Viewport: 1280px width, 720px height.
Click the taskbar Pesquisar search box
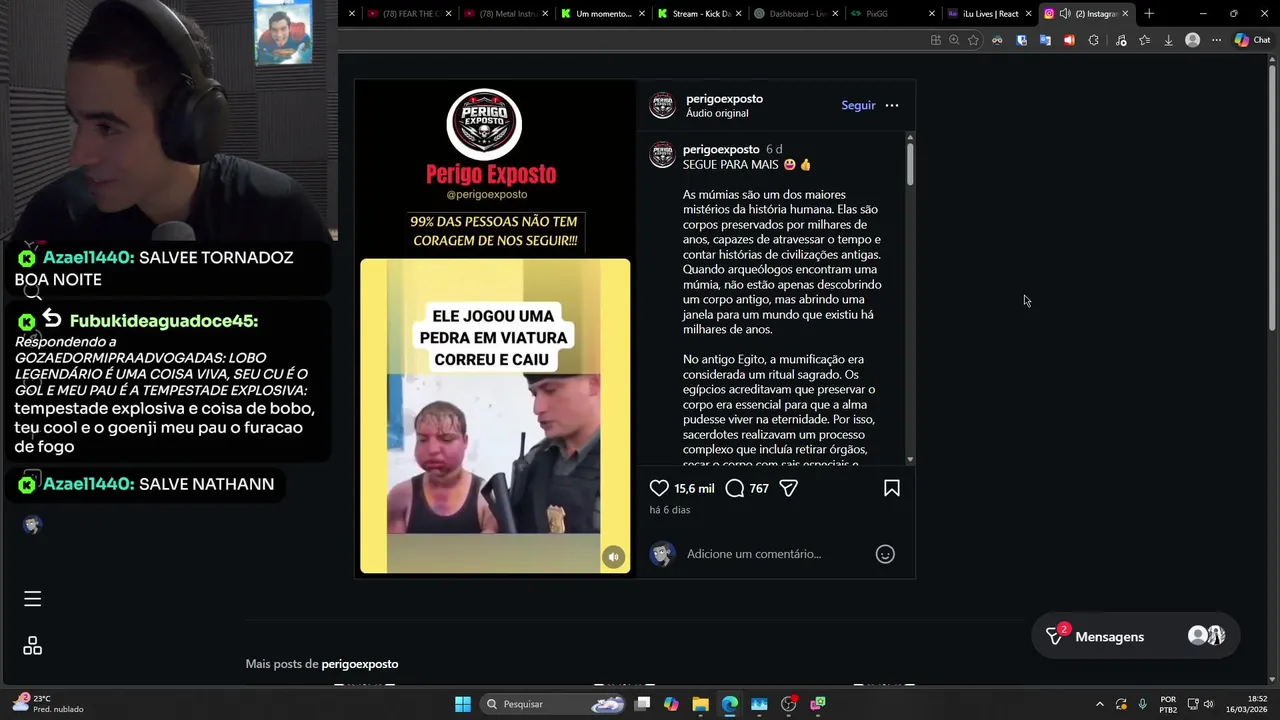pos(554,704)
